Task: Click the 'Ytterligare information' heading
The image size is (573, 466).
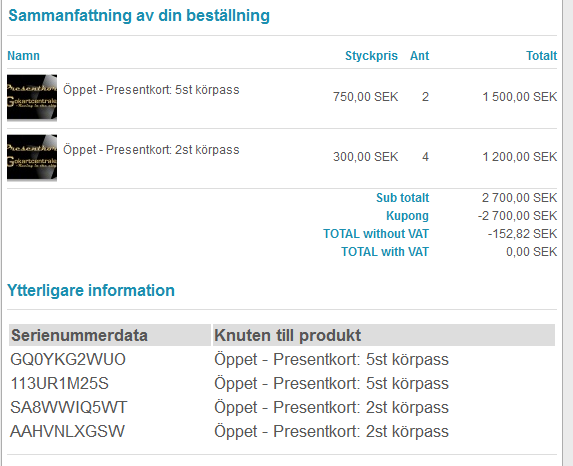Action: [91, 291]
